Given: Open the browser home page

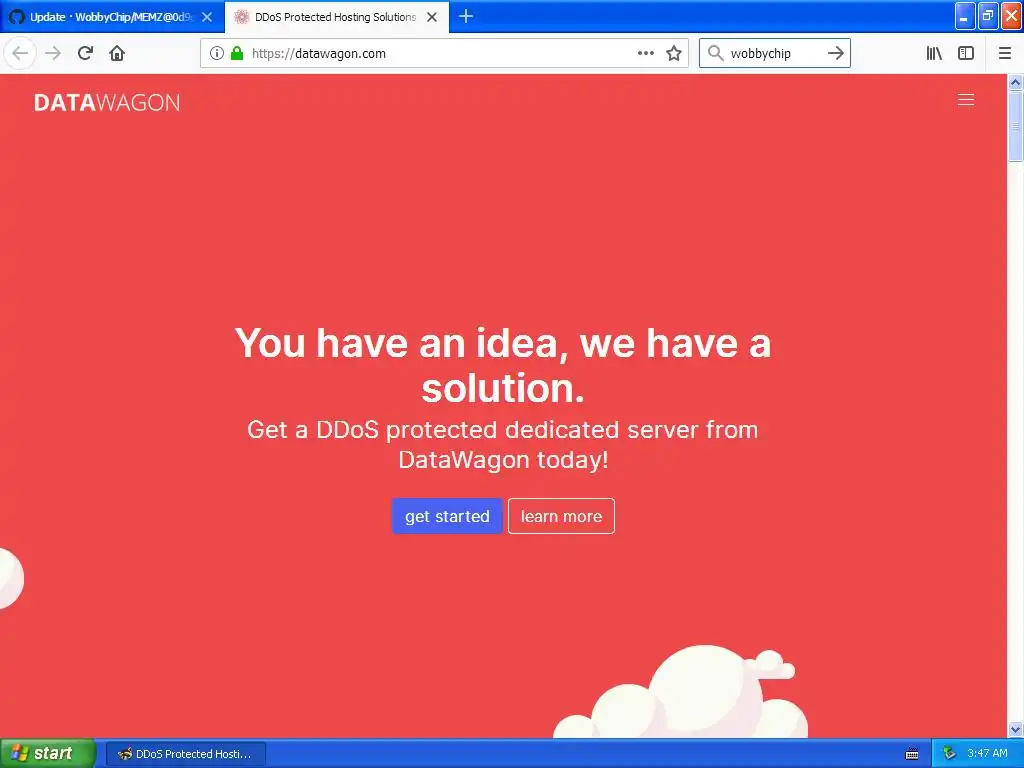Looking at the screenshot, I should (x=117, y=53).
